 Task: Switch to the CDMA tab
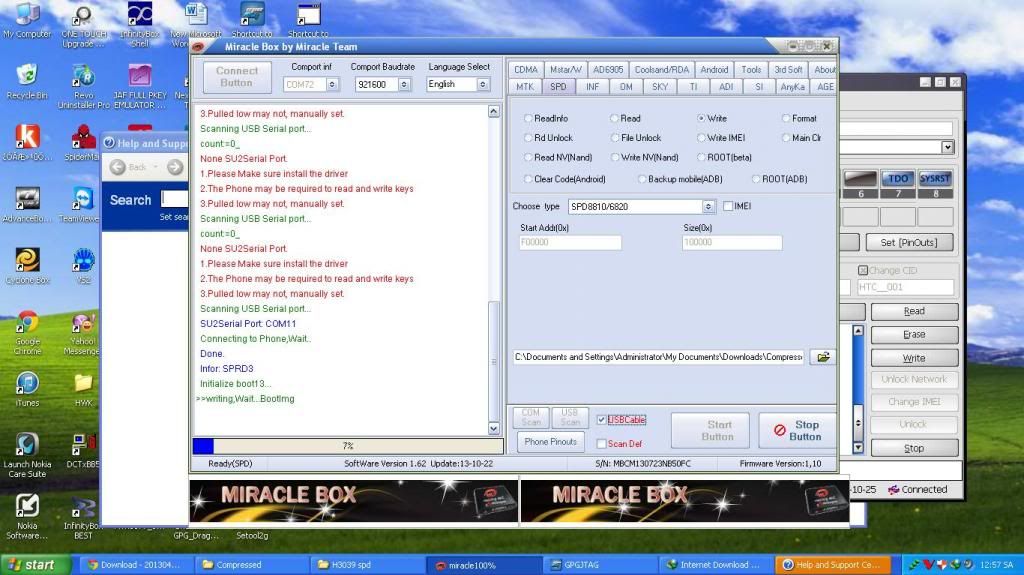pyautogui.click(x=526, y=69)
